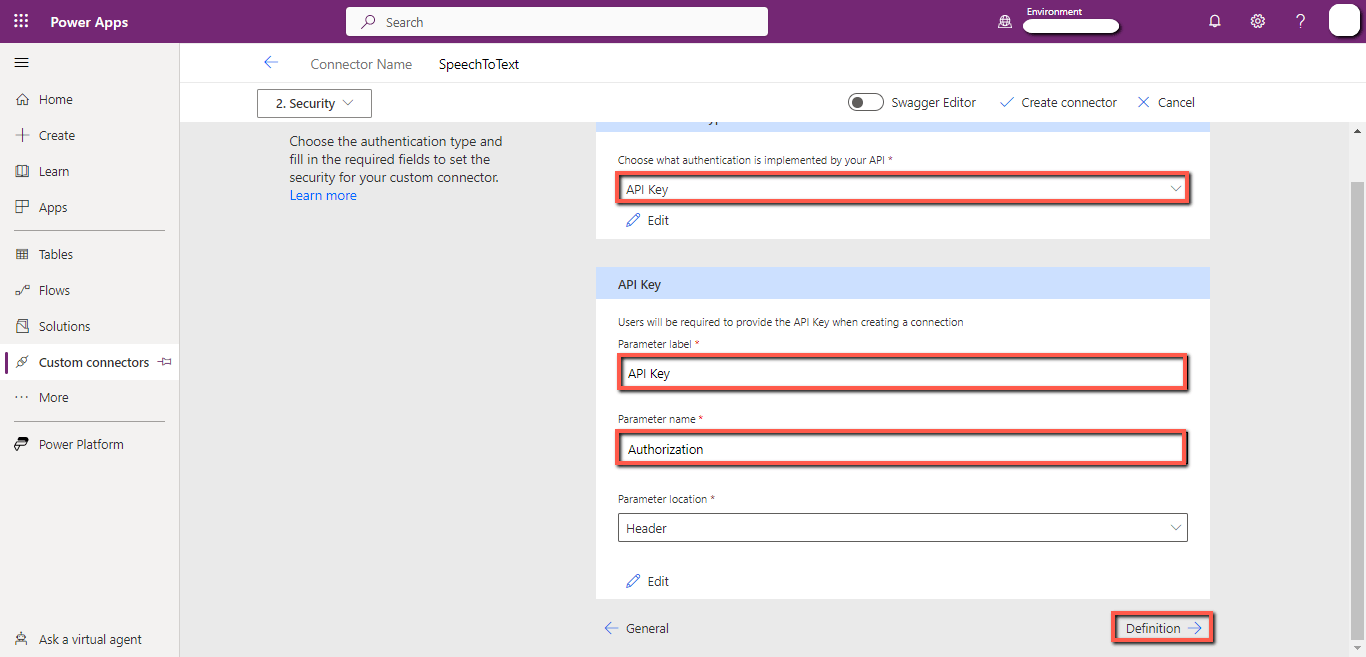Screen dimensions: 1366x657
Task: Go back to the General step
Action: [x=637, y=628]
